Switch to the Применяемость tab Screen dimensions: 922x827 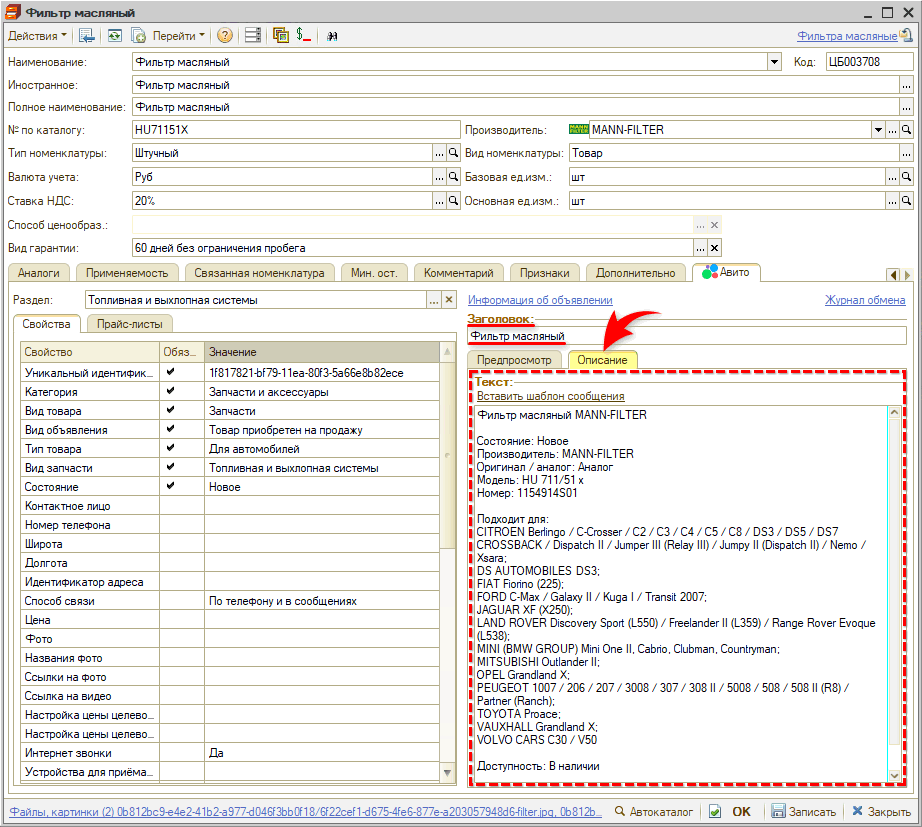(126, 272)
